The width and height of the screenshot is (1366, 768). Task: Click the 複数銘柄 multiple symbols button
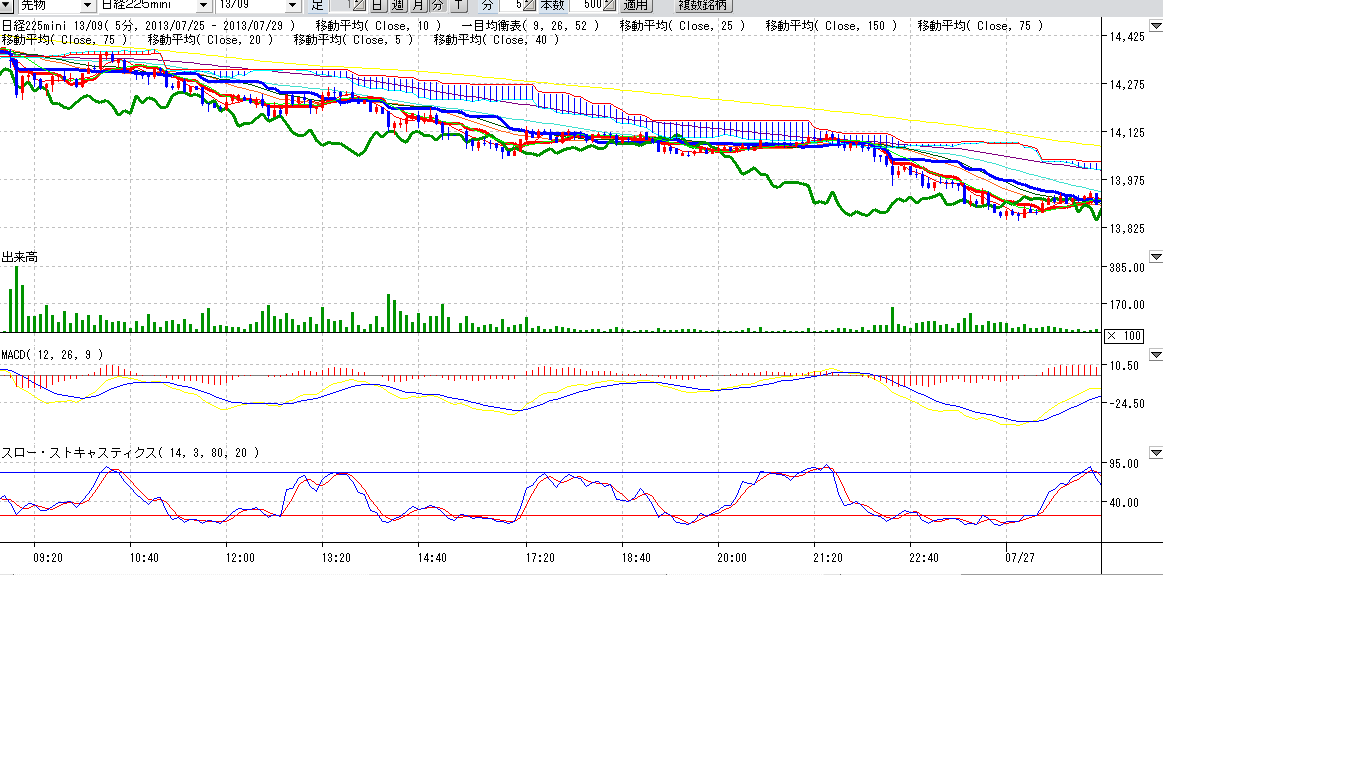[x=703, y=5]
